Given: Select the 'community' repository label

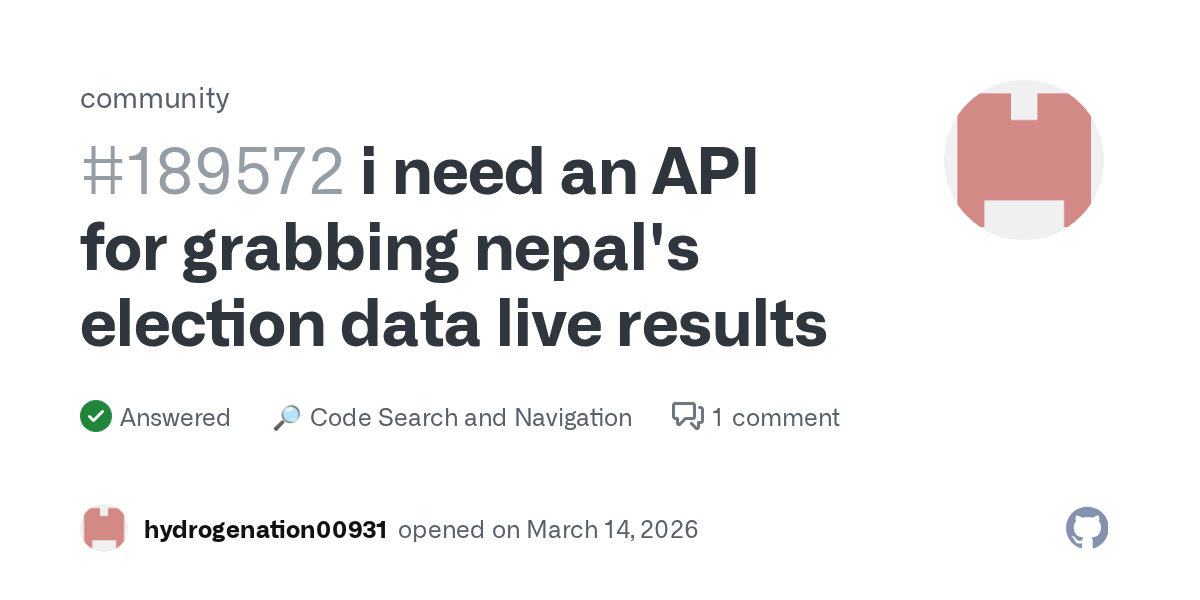Looking at the screenshot, I should 154,98.
